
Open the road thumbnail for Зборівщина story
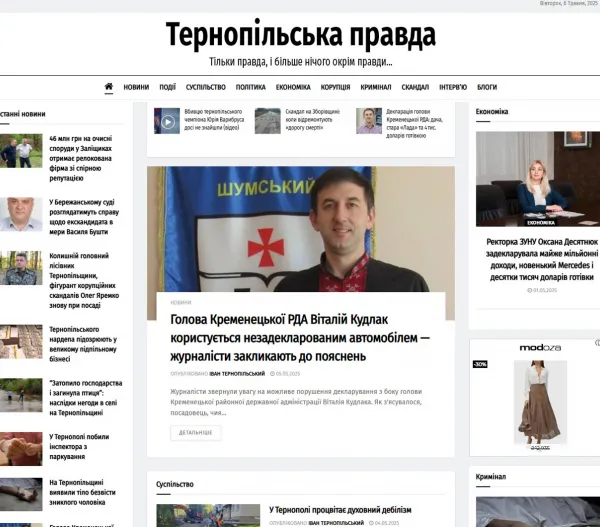[x=267, y=121]
